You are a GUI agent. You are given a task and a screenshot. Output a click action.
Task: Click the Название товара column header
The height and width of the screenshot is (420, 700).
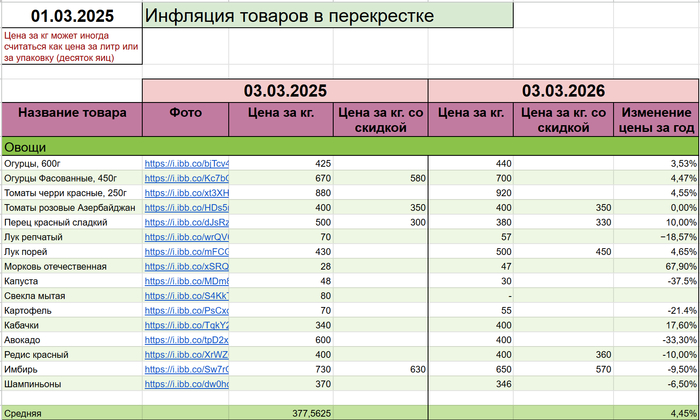click(x=72, y=113)
